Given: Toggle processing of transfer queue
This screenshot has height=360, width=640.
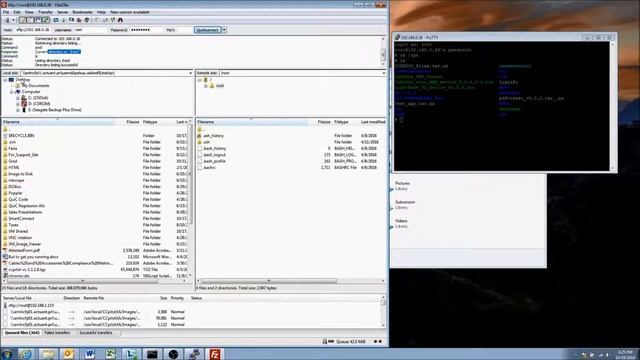Looking at the screenshot, I should 64,20.
